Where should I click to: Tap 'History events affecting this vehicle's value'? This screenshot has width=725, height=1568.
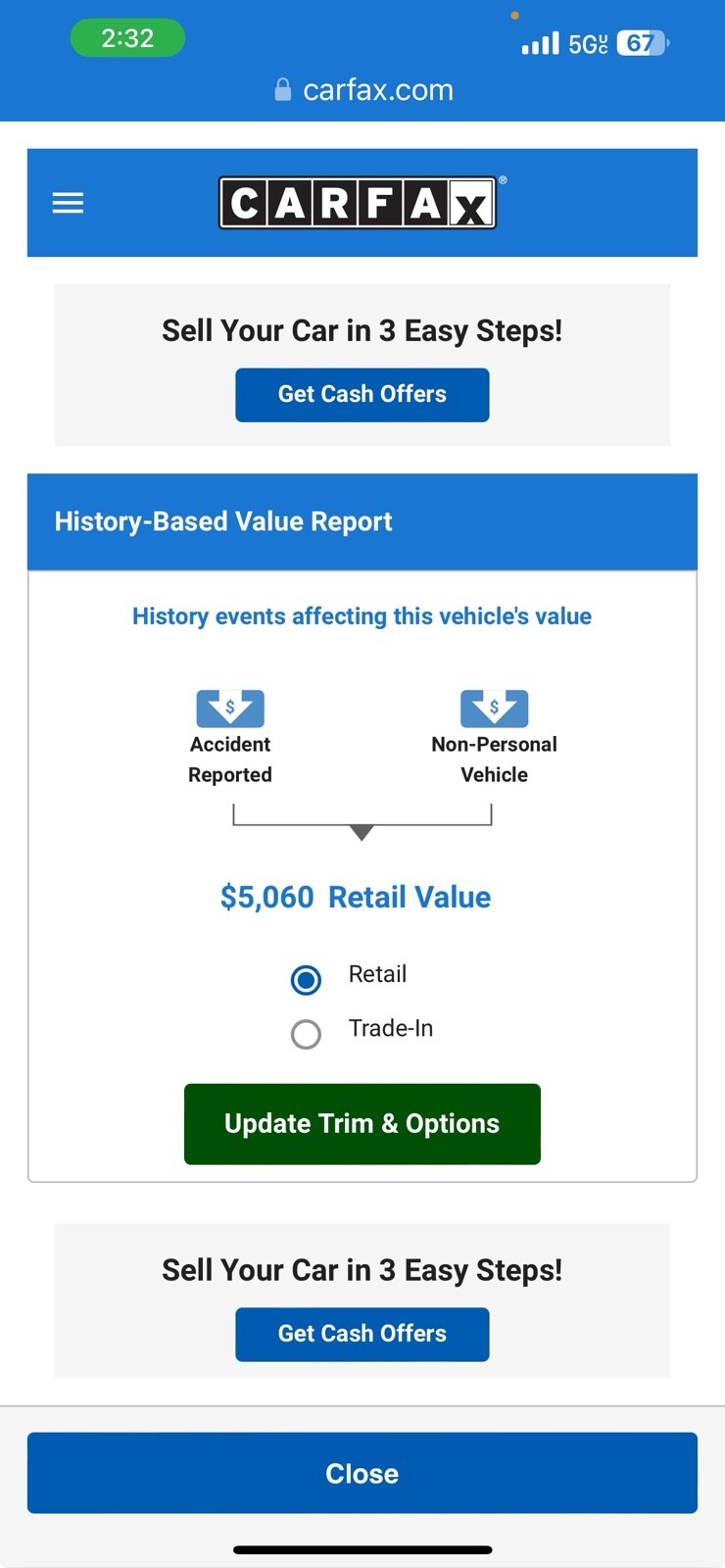click(x=362, y=616)
